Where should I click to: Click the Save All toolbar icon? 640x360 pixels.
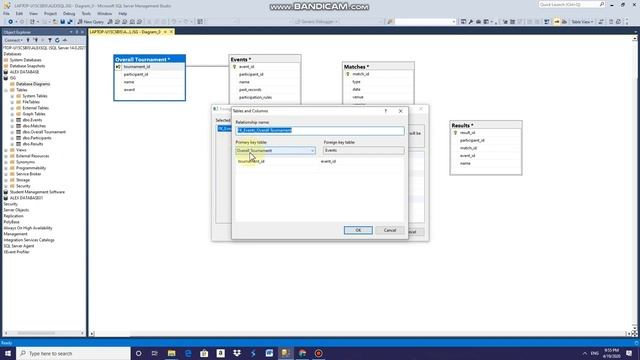pos(70,22)
